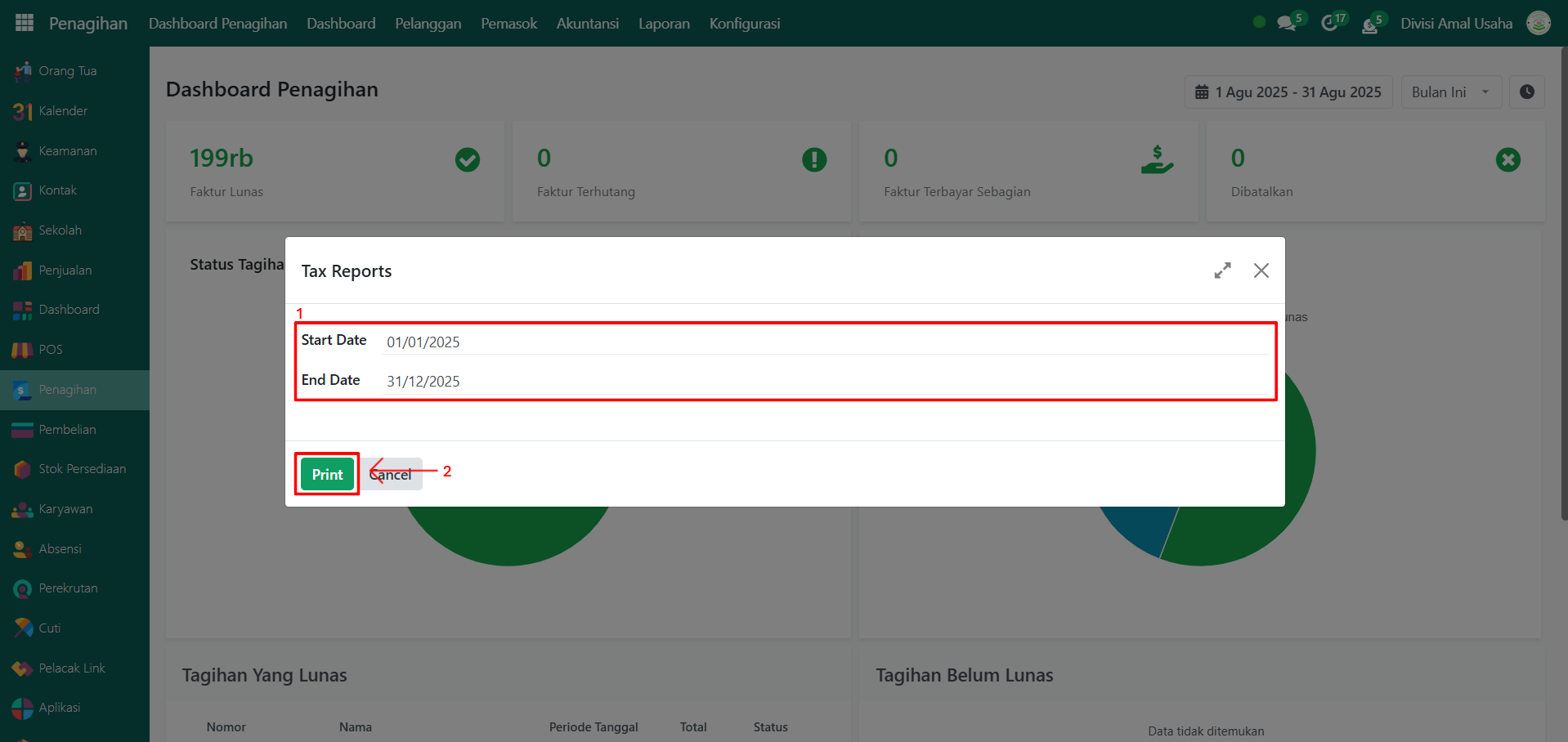The height and width of the screenshot is (742, 1568).
Task: Click the green Print button
Action: point(327,474)
